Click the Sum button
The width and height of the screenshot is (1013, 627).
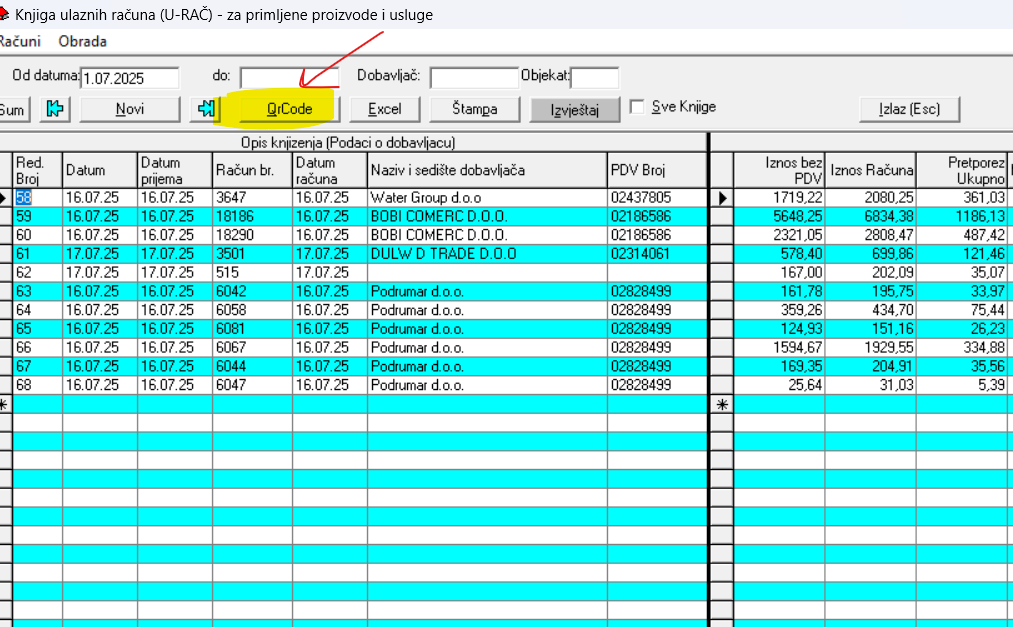(x=13, y=108)
